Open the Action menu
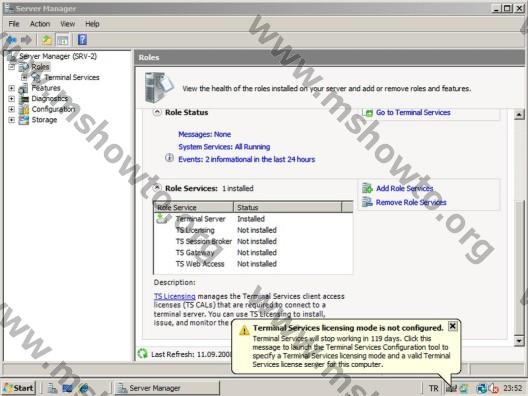528x396 pixels. (x=40, y=24)
